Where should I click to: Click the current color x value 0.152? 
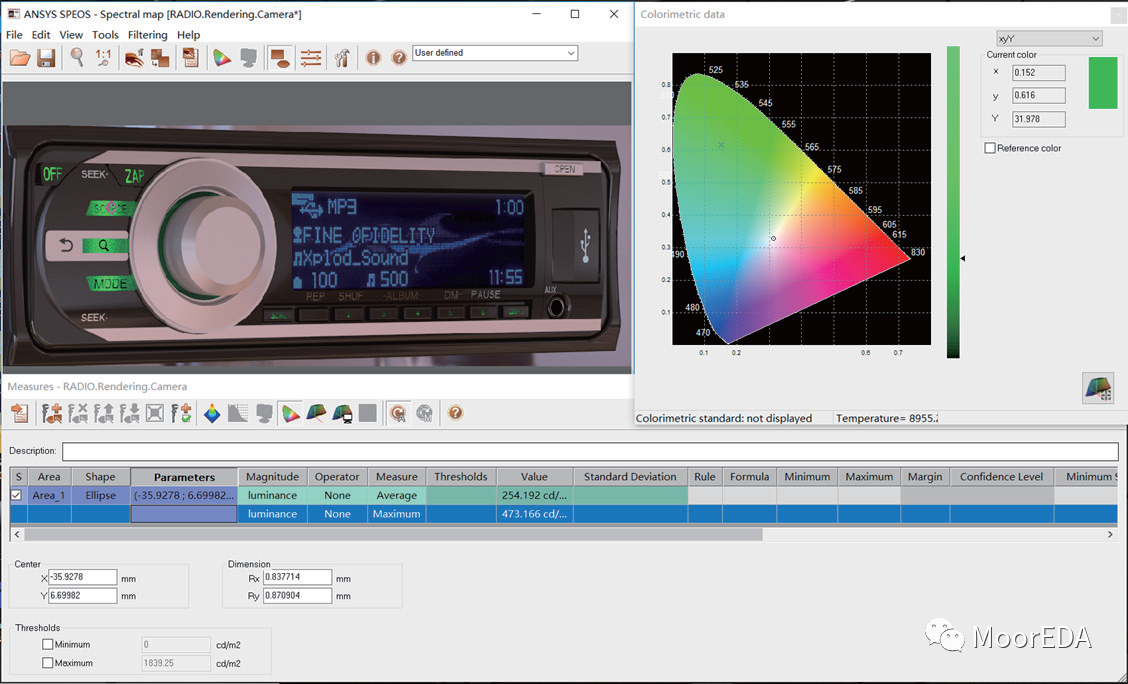tap(1038, 73)
